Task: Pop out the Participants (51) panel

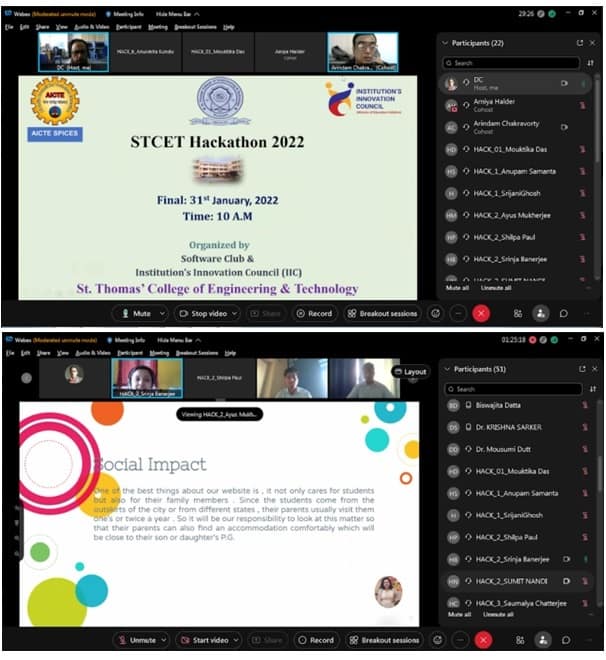Action: (582, 369)
